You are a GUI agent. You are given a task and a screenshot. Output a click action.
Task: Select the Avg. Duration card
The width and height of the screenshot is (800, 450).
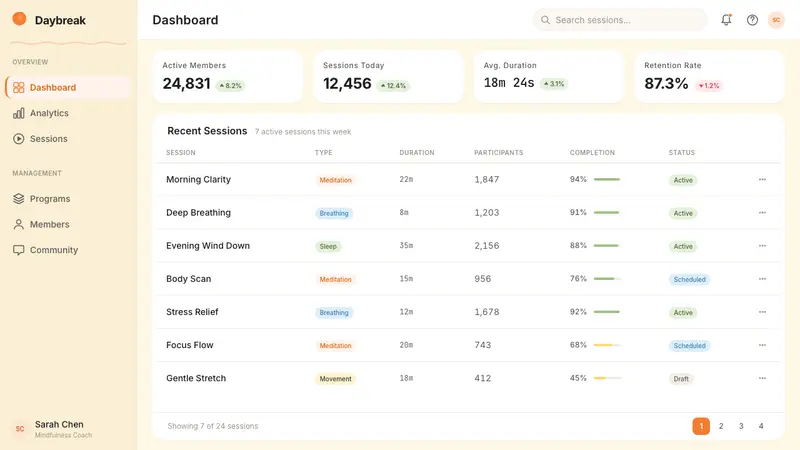(549, 77)
